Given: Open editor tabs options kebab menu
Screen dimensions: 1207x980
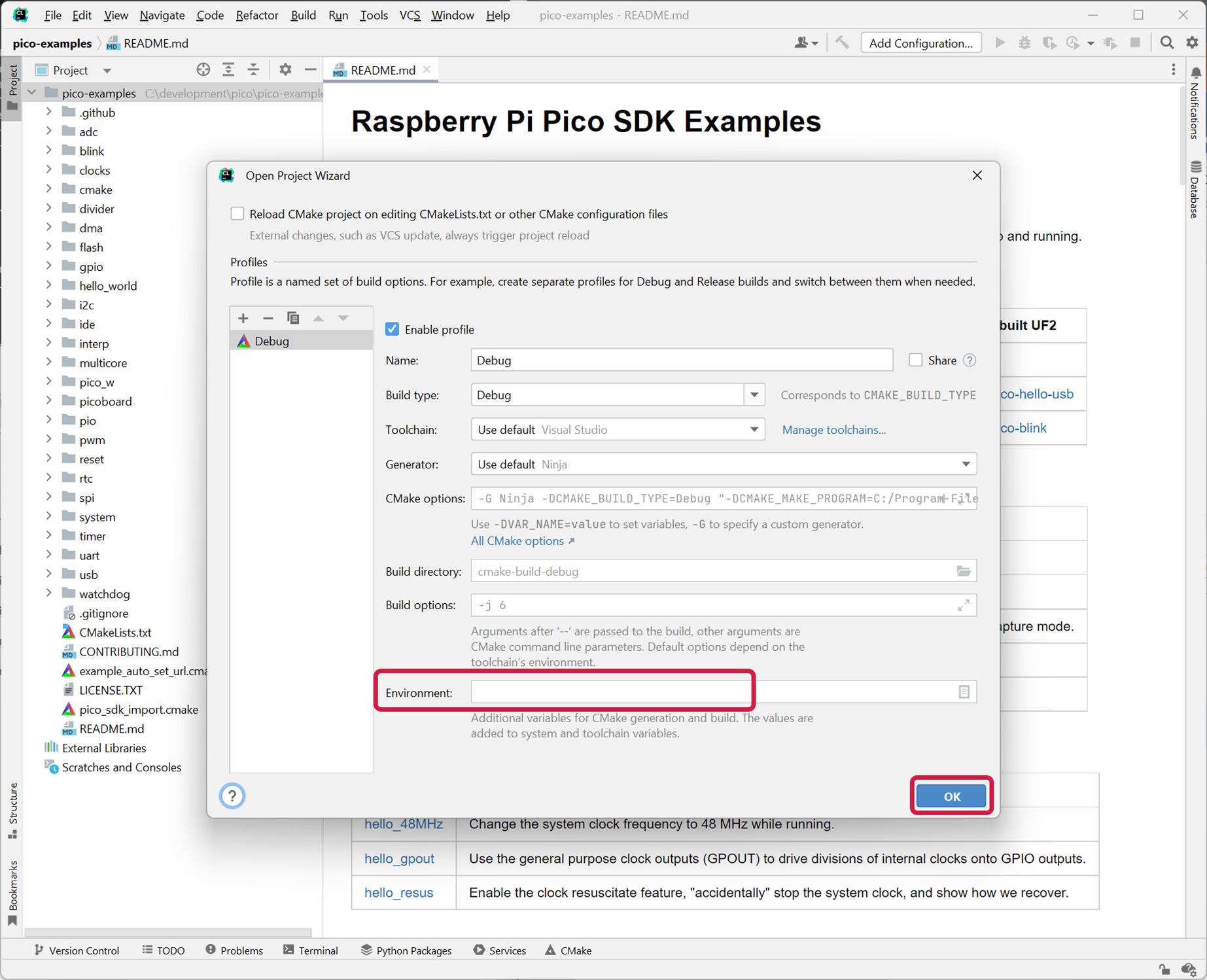Looking at the screenshot, I should [x=1173, y=70].
